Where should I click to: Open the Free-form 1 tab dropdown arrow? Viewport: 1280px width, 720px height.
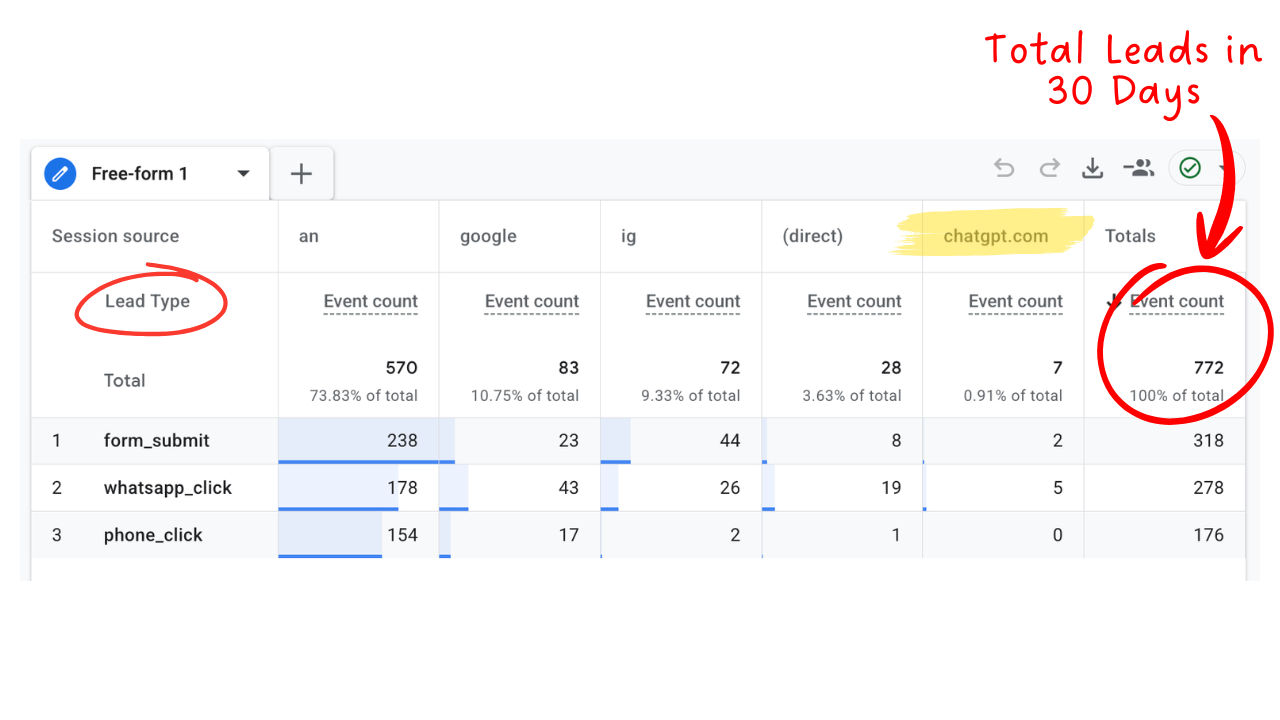(x=243, y=174)
